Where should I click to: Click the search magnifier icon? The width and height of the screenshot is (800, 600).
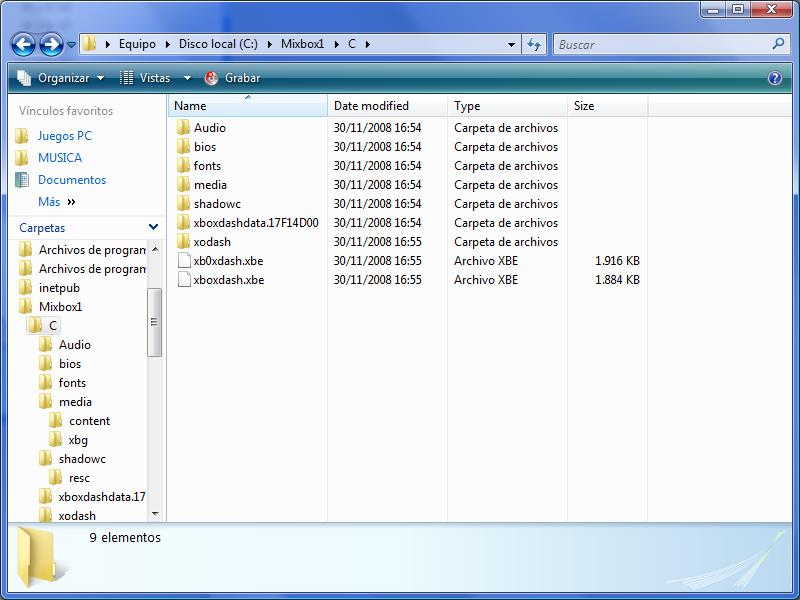(779, 44)
